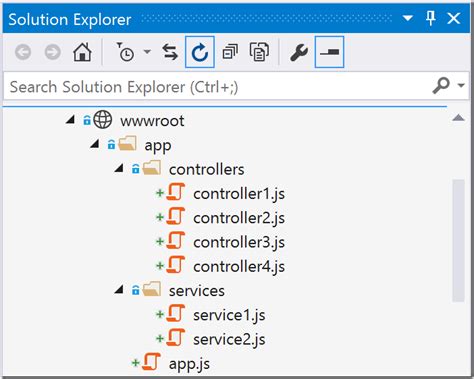Click the JavaScript icon beside controller1.js
The height and width of the screenshot is (379, 474).
coord(176,192)
